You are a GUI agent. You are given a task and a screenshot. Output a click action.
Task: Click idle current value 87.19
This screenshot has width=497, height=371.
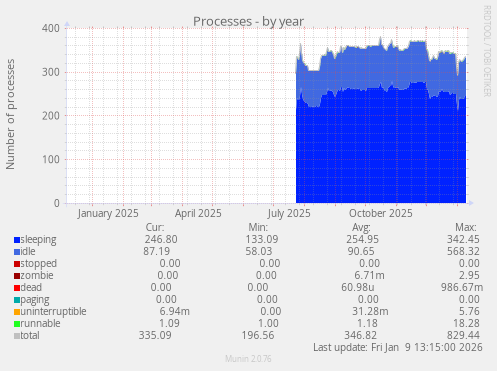[x=157, y=251]
